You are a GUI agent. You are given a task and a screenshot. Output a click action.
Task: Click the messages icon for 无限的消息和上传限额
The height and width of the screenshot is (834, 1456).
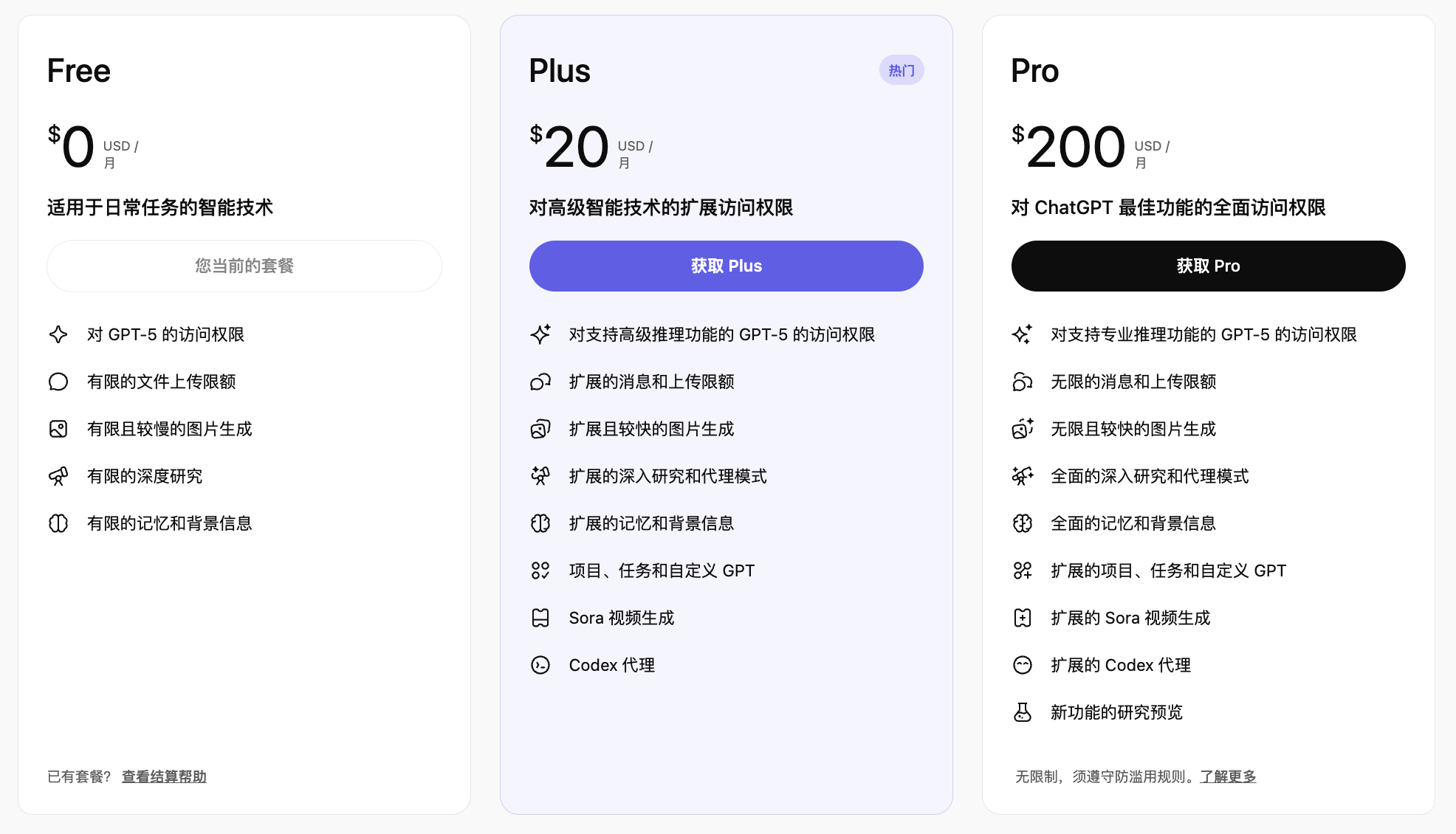[1023, 382]
